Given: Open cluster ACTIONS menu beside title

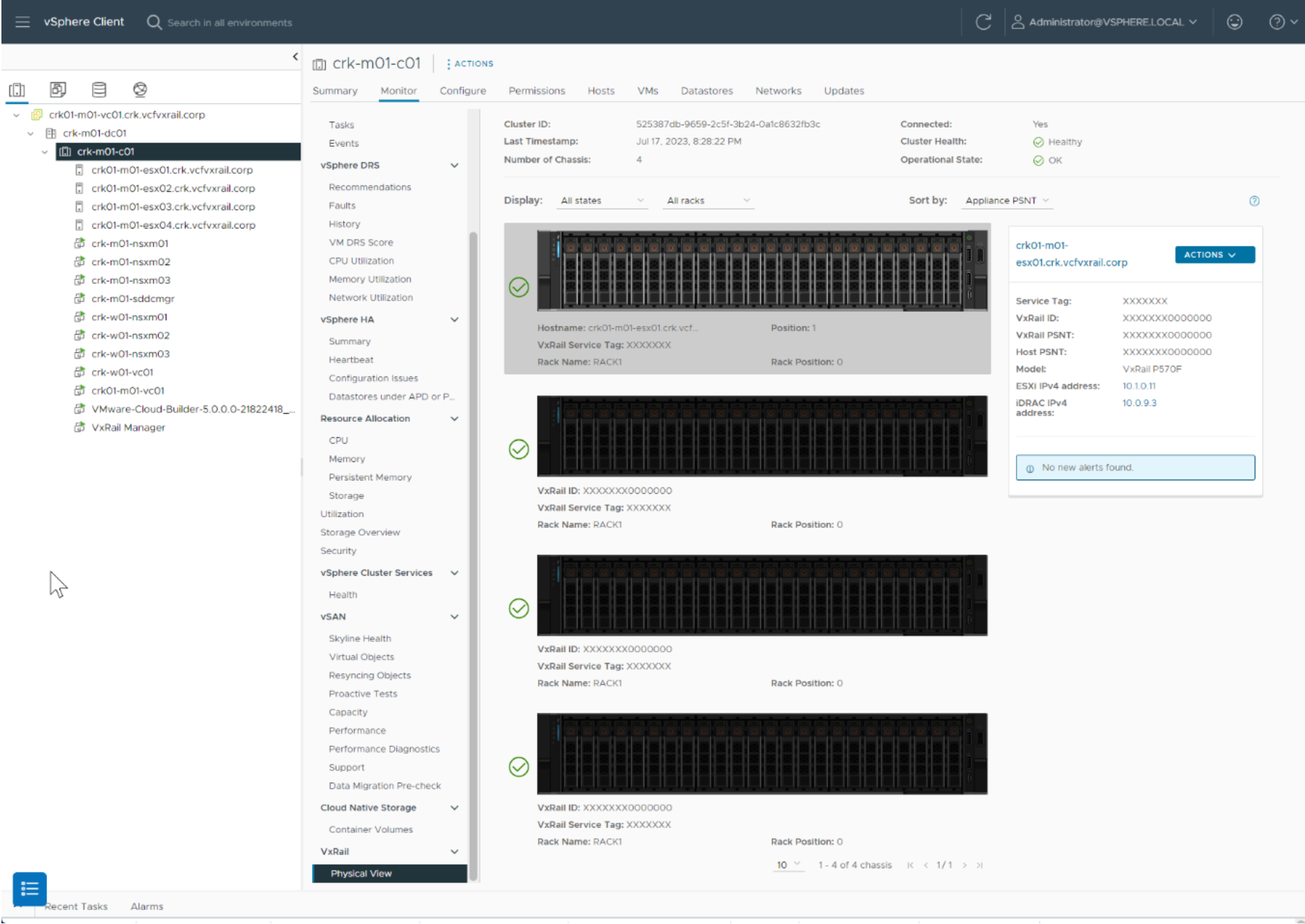Looking at the screenshot, I should click(x=470, y=64).
